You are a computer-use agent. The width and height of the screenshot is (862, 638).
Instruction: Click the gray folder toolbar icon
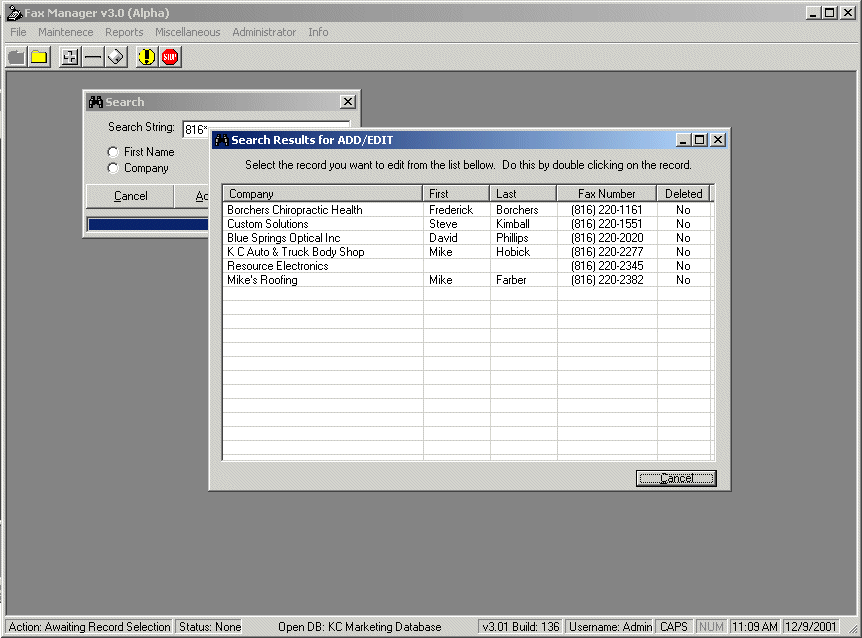[16, 57]
